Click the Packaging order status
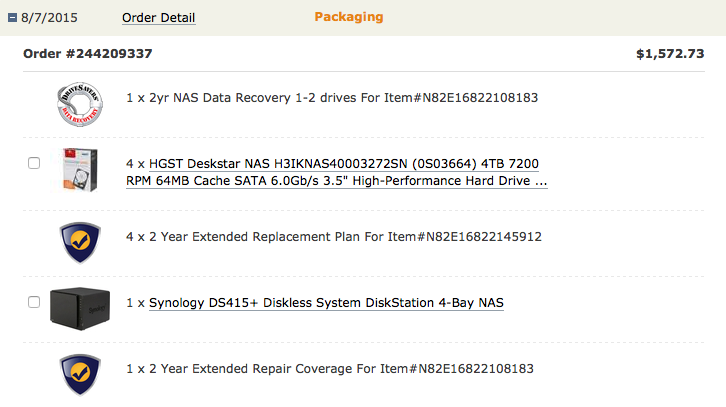Screen dimensions: 726x407 [348, 17]
